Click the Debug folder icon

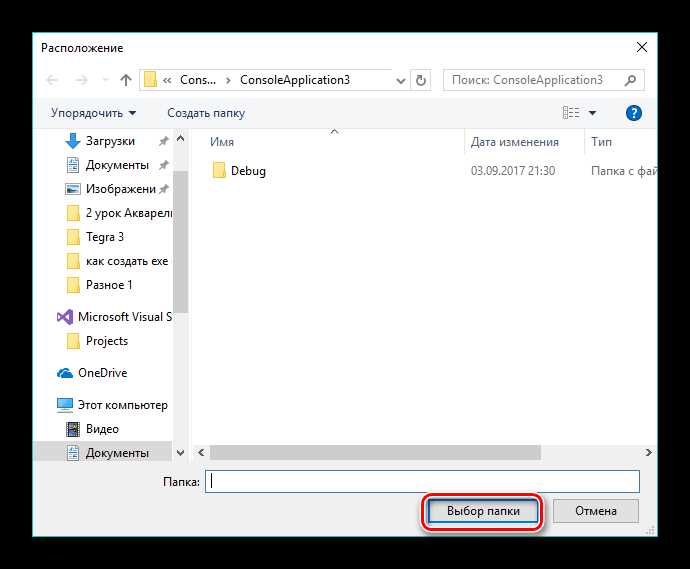tap(219, 170)
